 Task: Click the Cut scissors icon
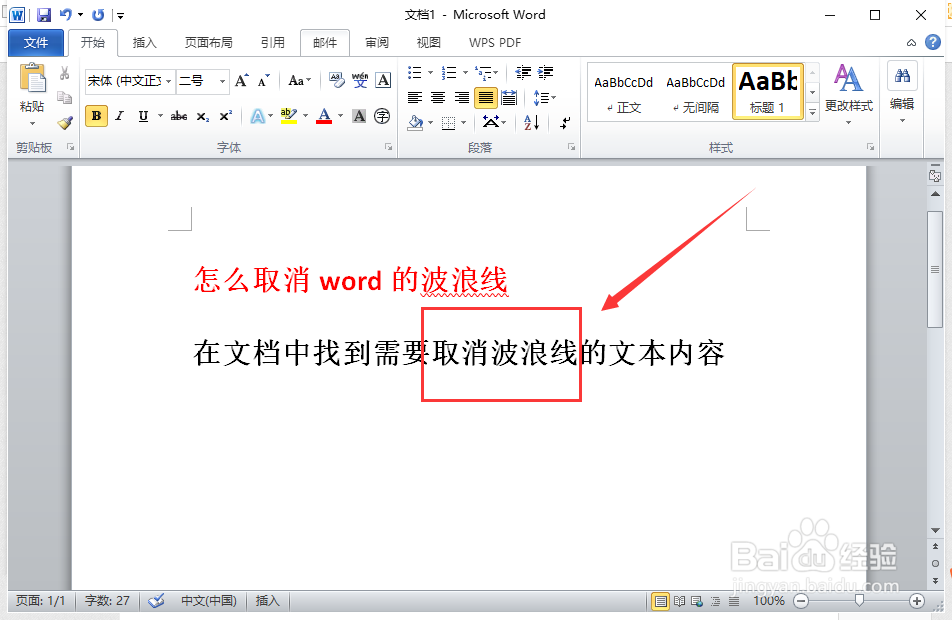pyautogui.click(x=64, y=73)
